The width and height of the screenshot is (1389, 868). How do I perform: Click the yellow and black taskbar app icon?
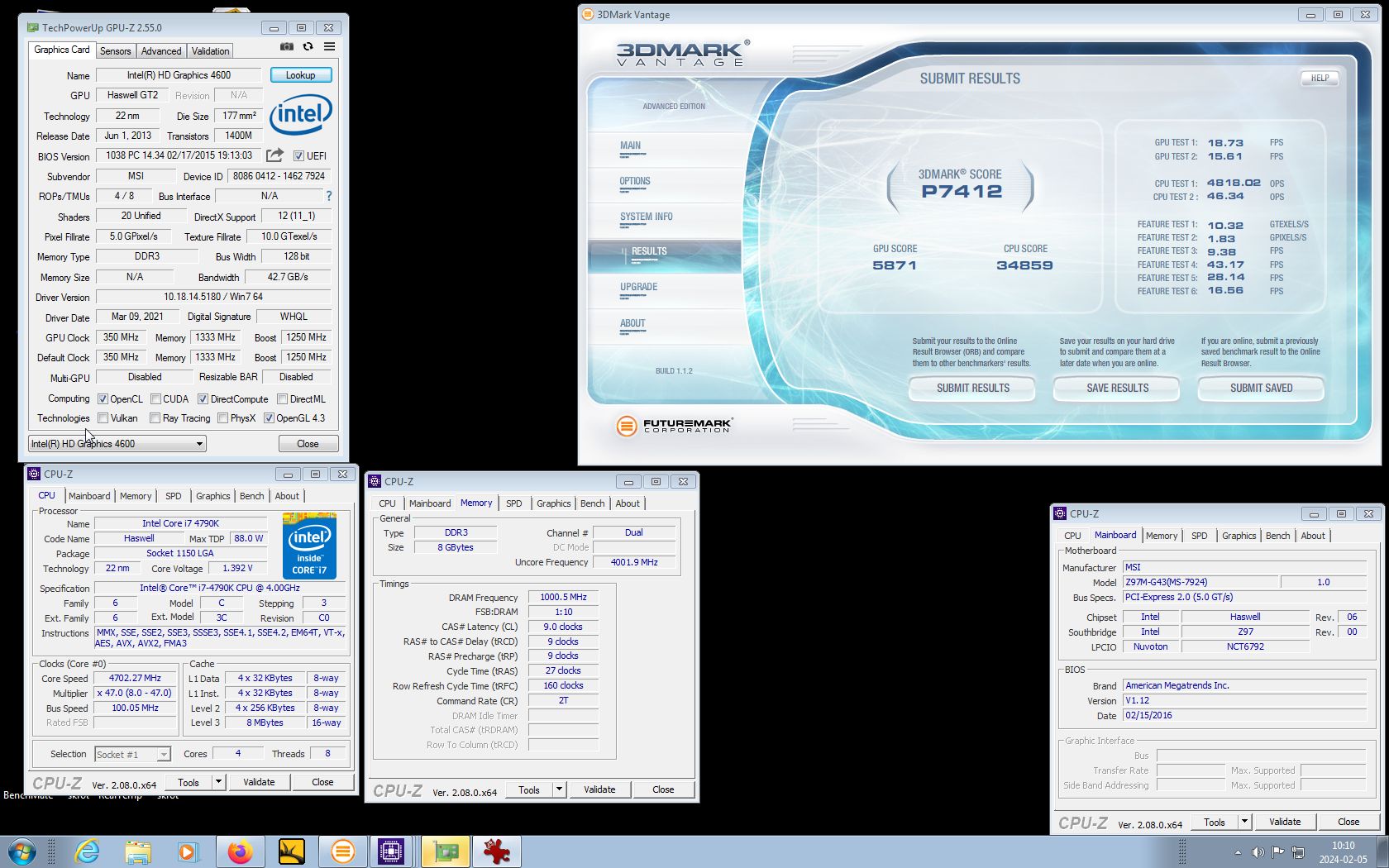291,851
